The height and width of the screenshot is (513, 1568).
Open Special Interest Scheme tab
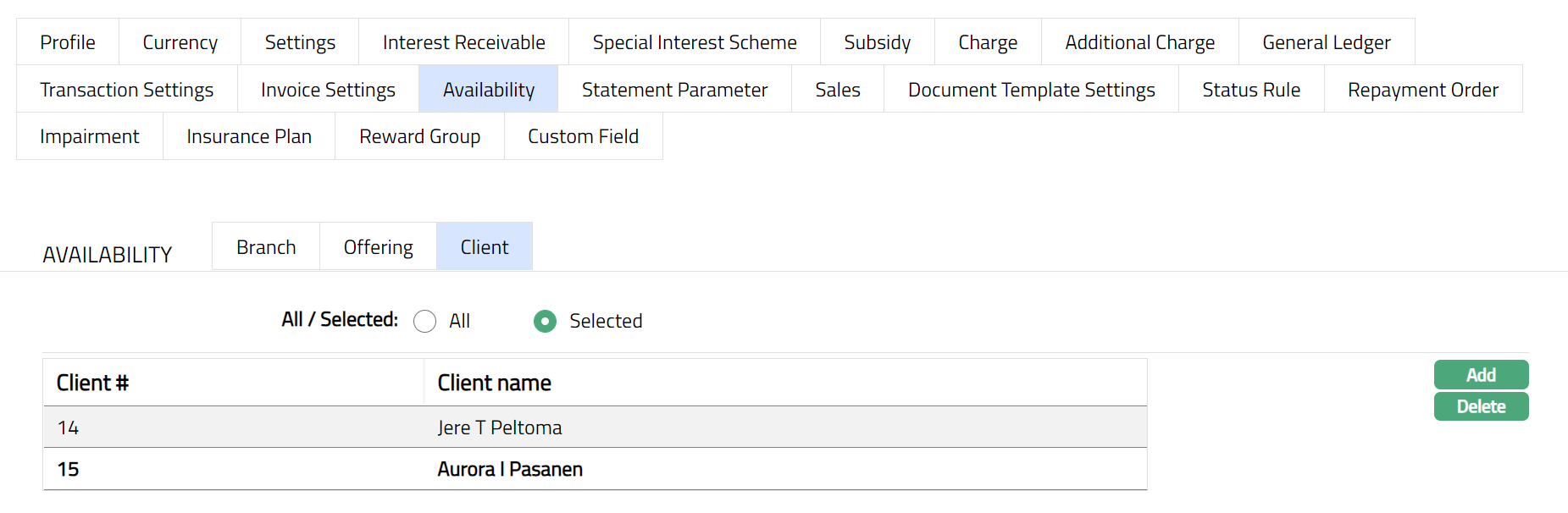(x=695, y=42)
